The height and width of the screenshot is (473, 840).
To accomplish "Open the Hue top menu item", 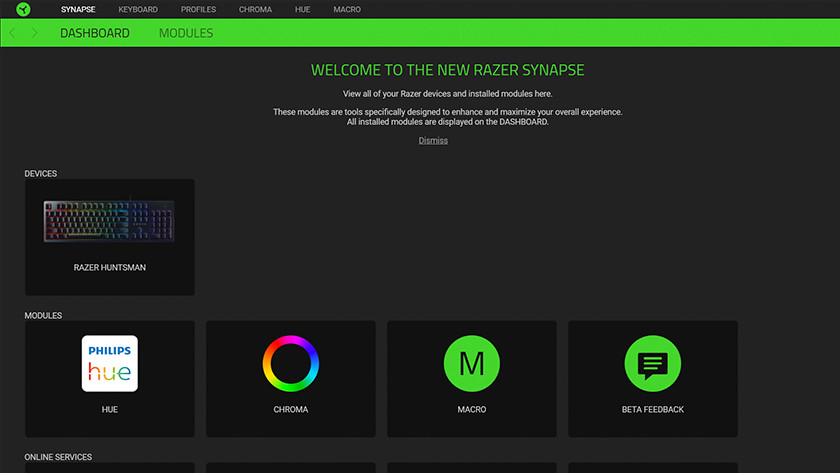I will coord(302,10).
